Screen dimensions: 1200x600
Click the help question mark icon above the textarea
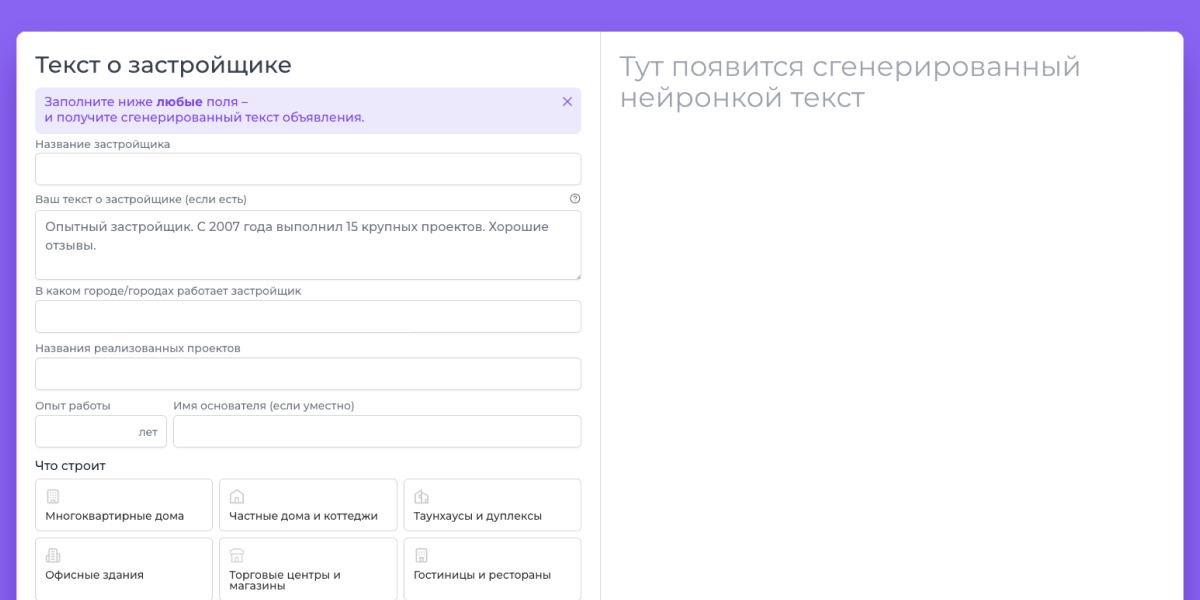pos(575,199)
